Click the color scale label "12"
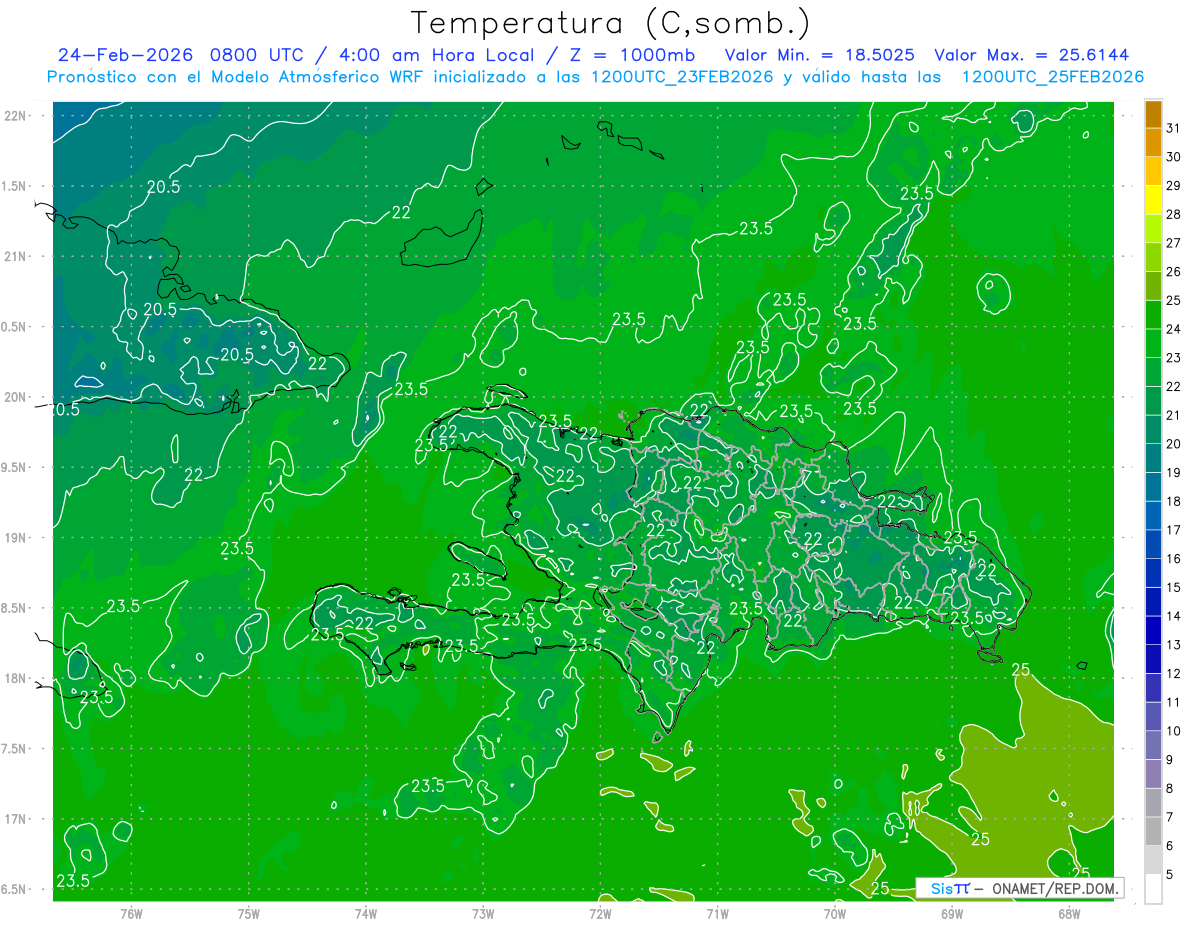 click(x=1173, y=674)
